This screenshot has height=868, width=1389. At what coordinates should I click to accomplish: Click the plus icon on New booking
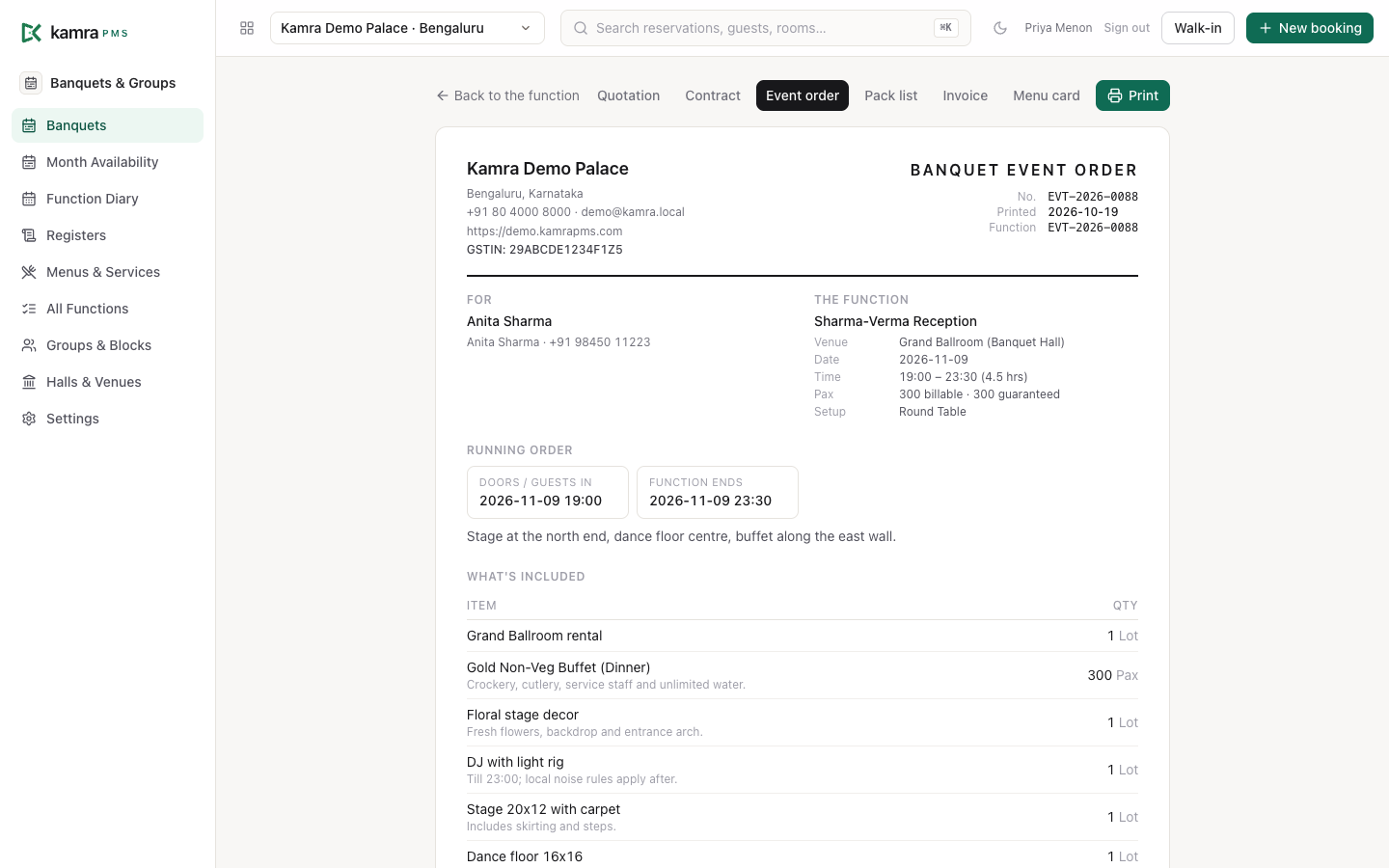(x=1266, y=28)
